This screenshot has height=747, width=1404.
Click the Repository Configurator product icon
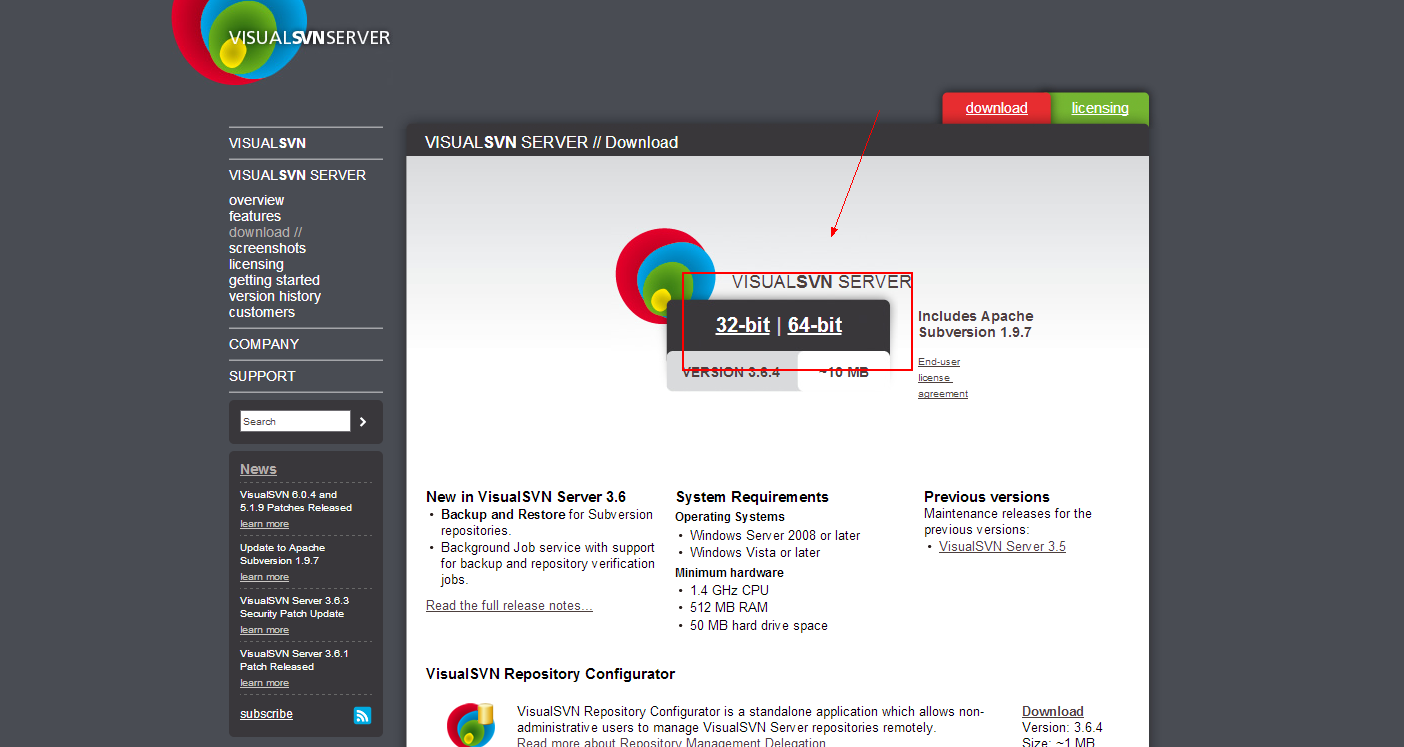471,724
